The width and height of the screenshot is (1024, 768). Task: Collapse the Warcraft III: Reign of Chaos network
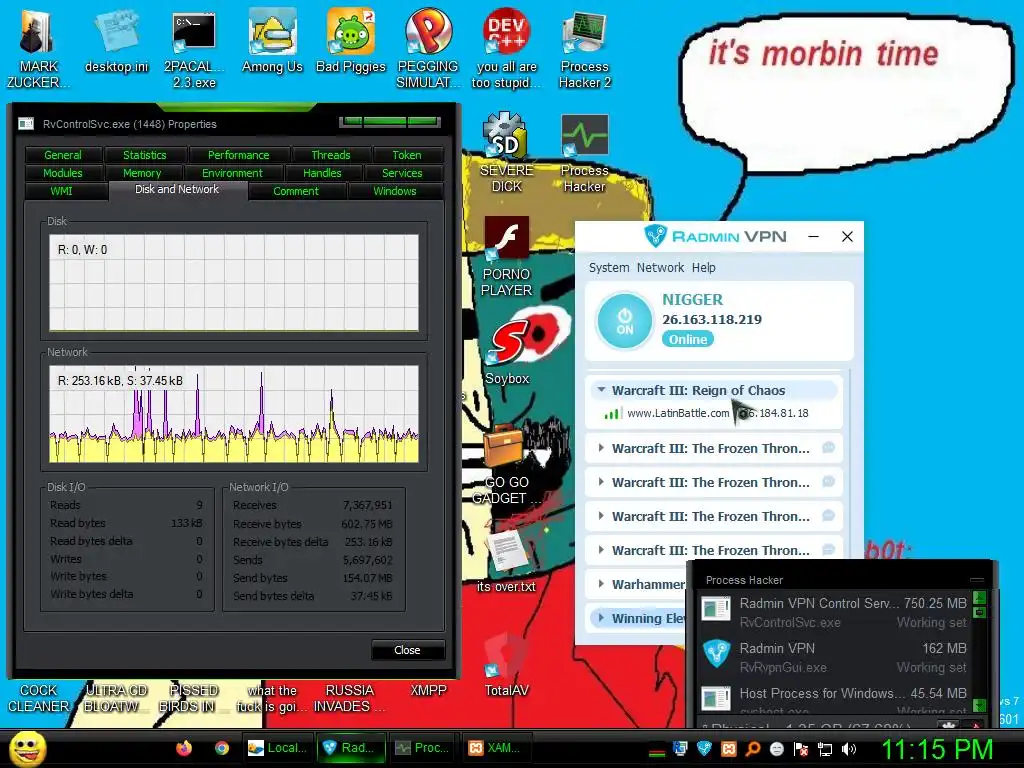click(x=601, y=390)
